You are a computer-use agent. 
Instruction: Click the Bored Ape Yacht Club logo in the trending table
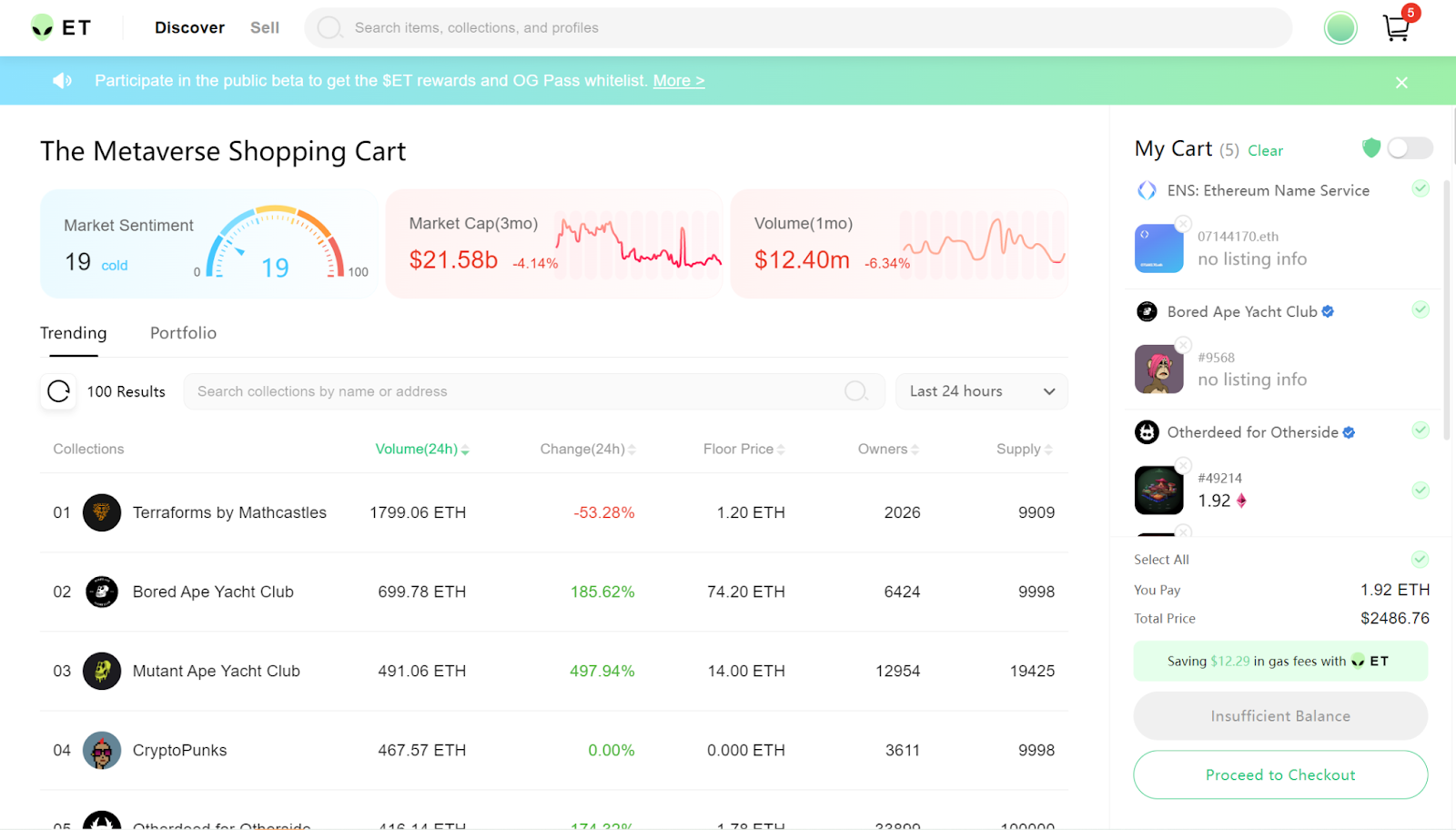(102, 592)
